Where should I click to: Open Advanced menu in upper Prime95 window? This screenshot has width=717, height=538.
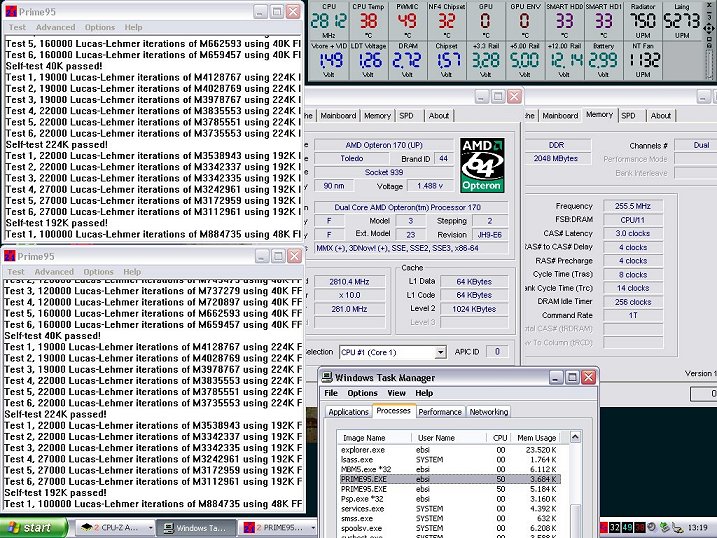coord(55,27)
